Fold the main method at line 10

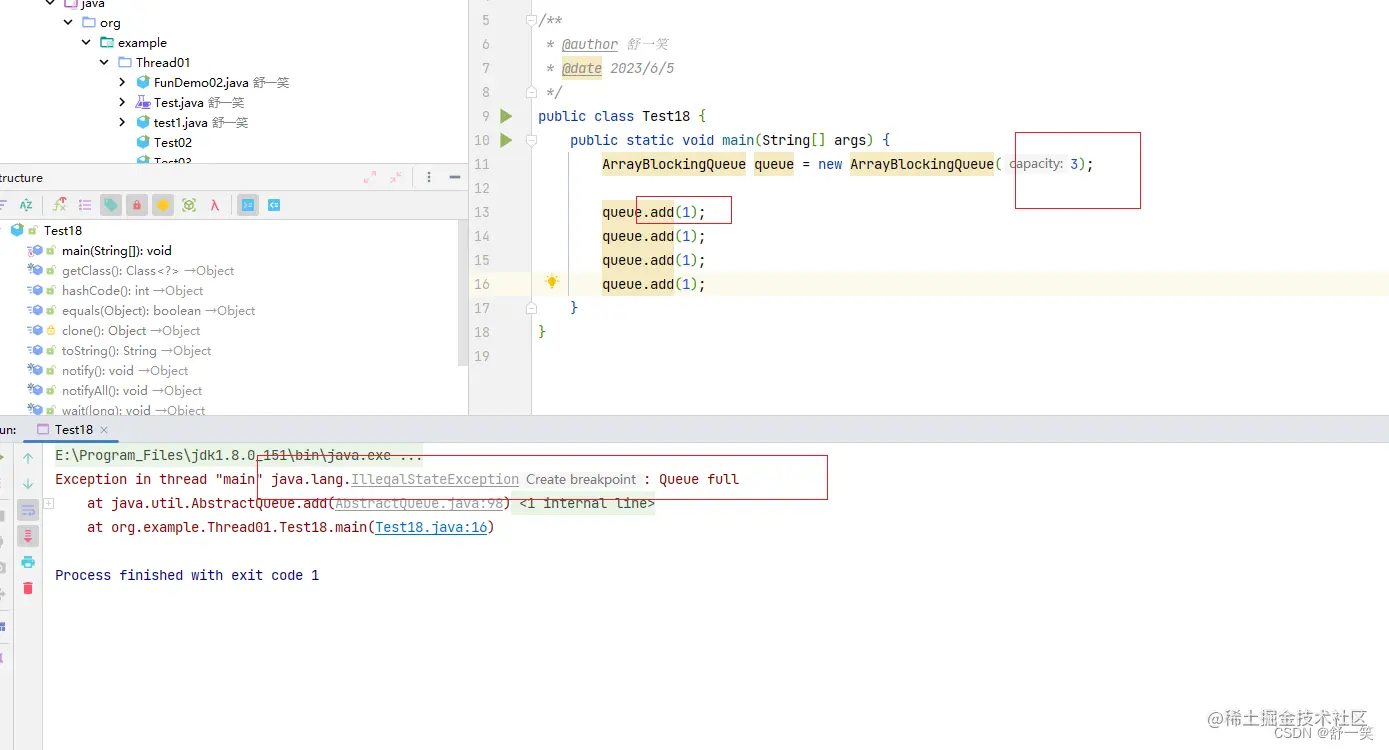(531, 140)
